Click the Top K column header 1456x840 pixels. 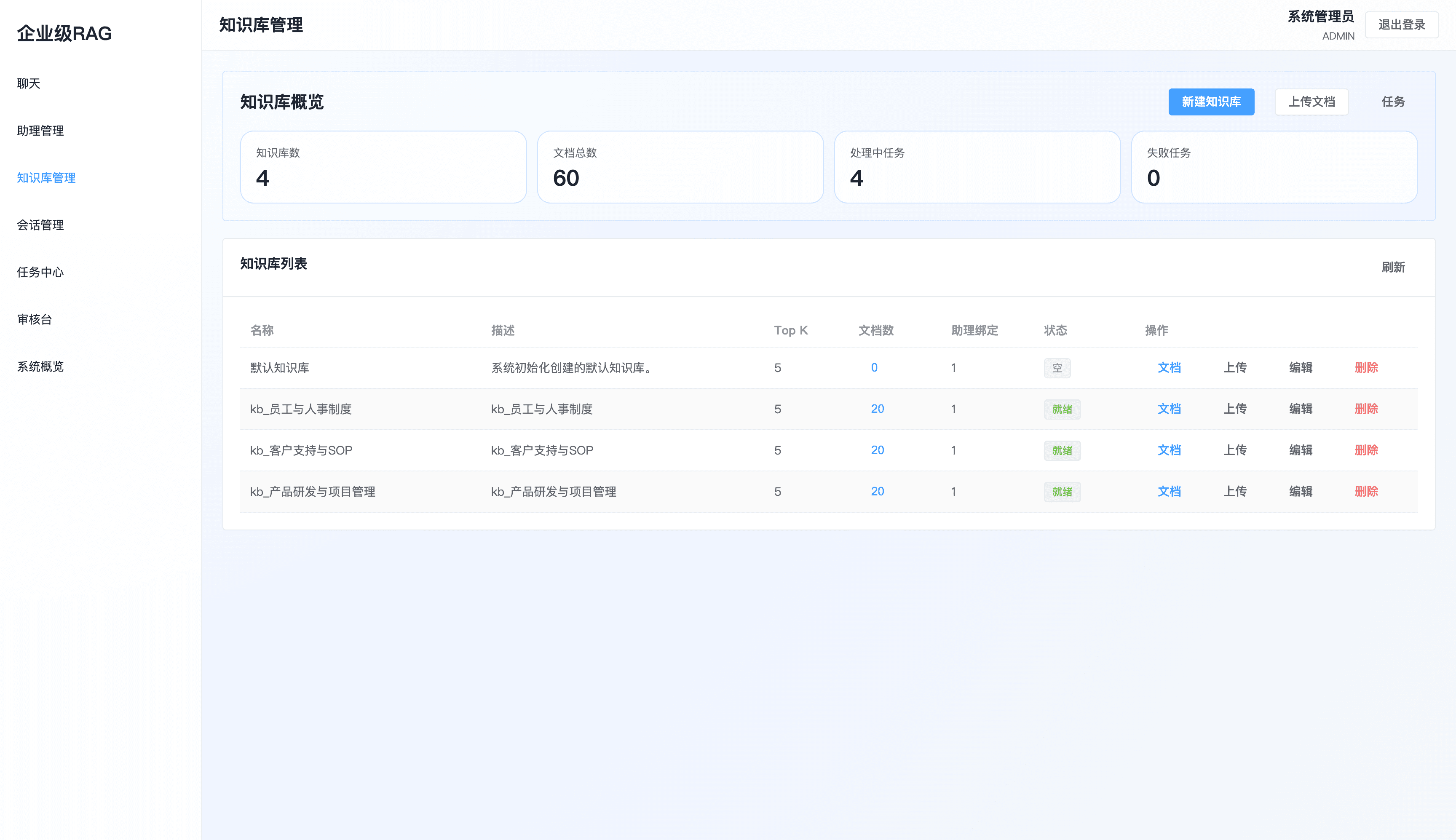(790, 330)
